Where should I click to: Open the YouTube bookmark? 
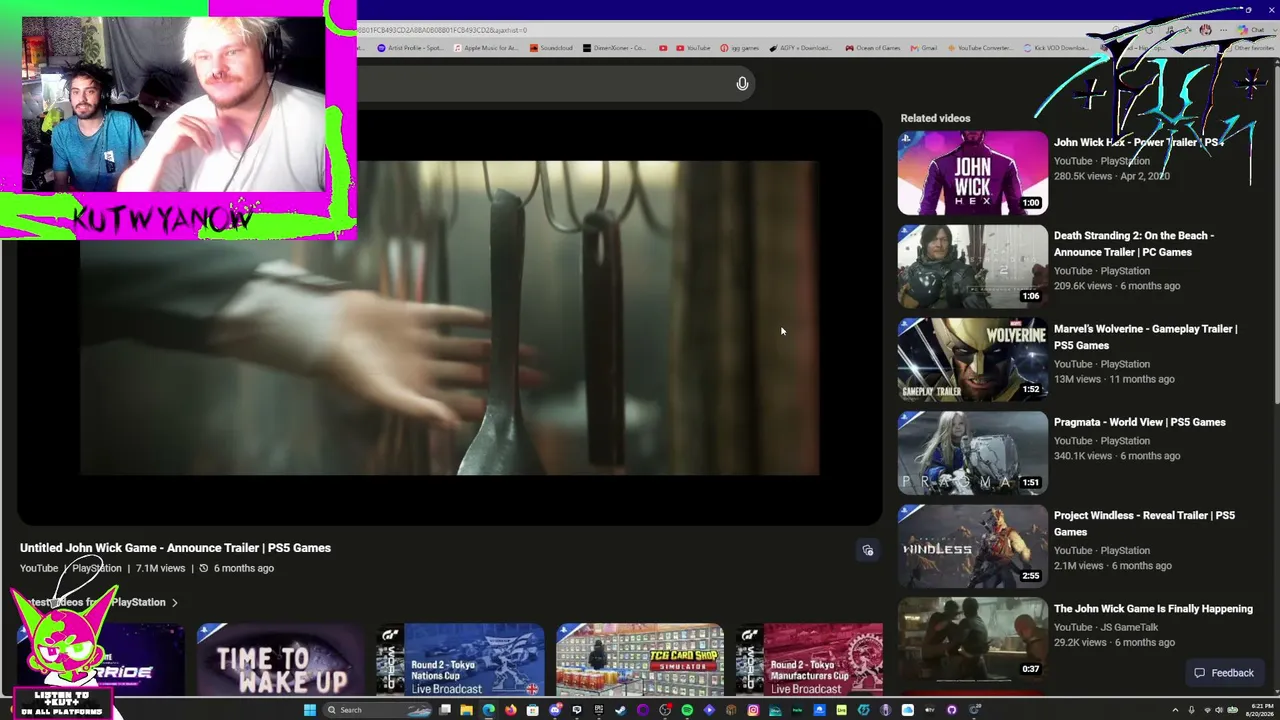coord(693,48)
